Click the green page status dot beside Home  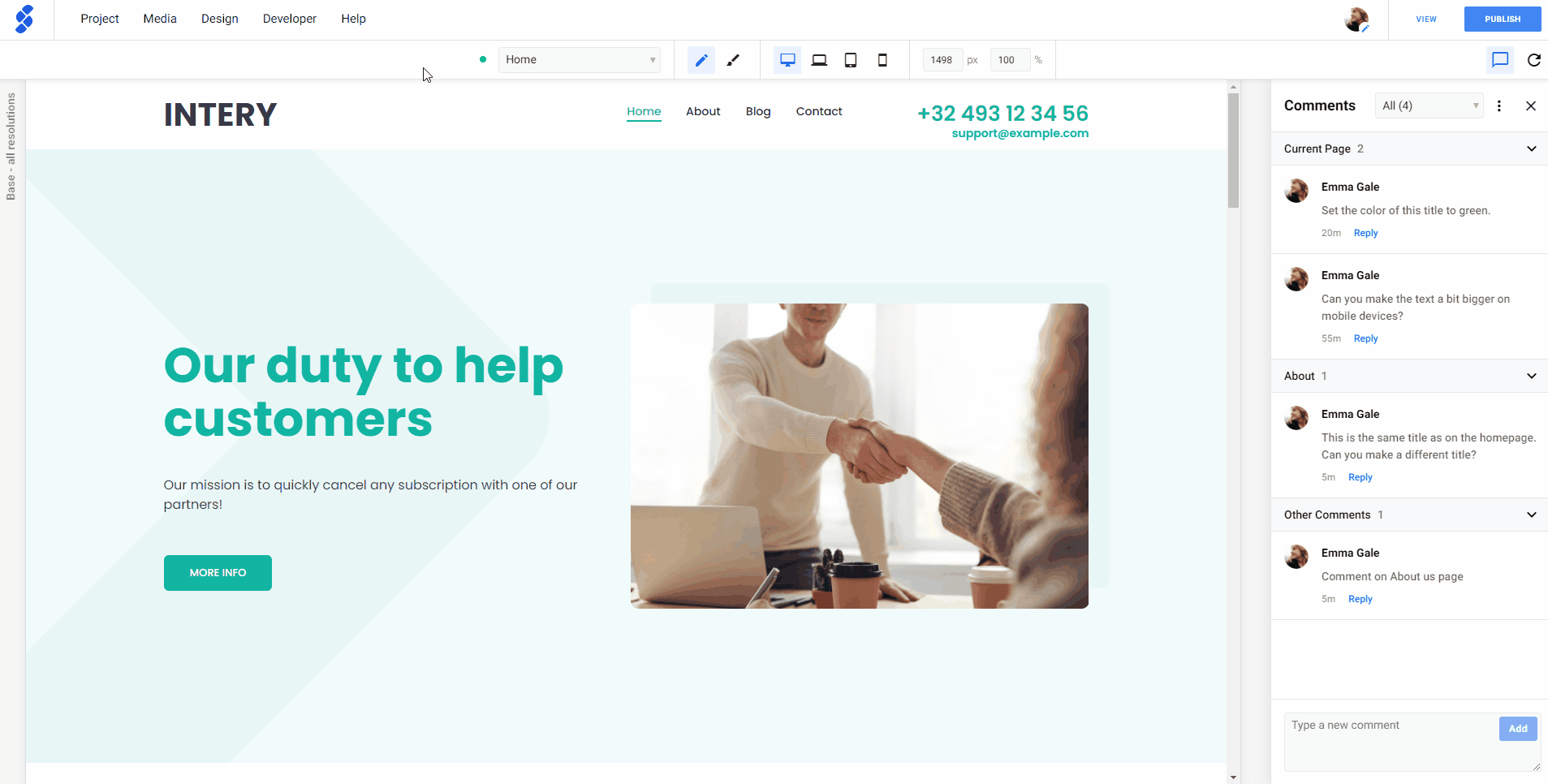(483, 59)
